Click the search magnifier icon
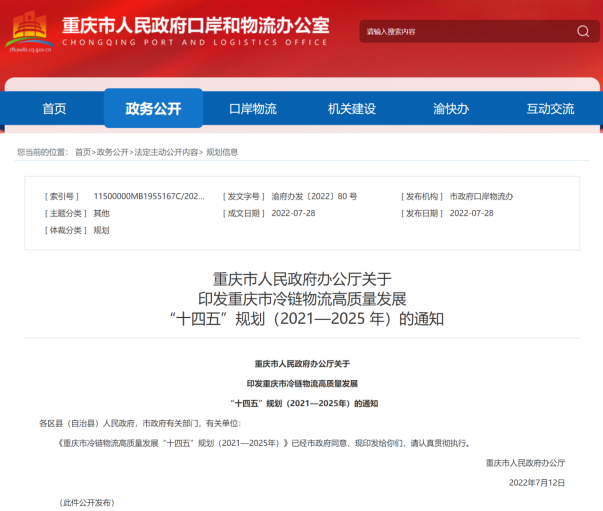Screen dimensions: 603x511 [x=583, y=31]
